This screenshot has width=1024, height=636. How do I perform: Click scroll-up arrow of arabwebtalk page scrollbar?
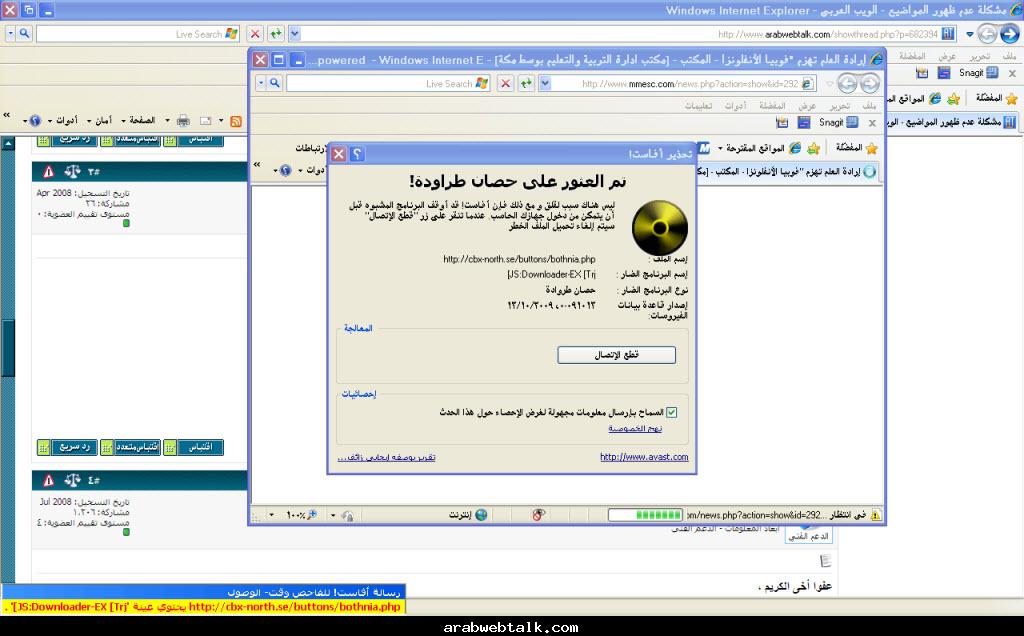click(x=8, y=143)
